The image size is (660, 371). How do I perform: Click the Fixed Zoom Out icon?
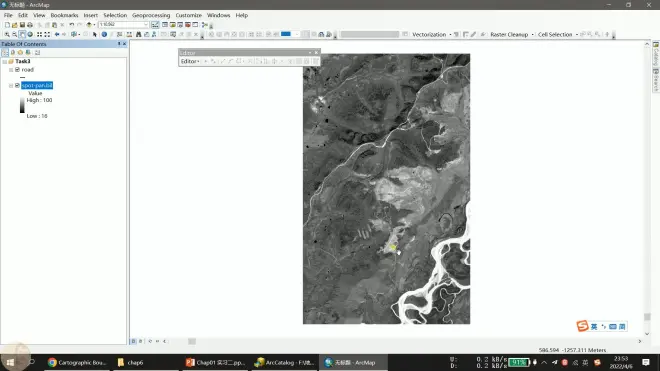click(47, 35)
